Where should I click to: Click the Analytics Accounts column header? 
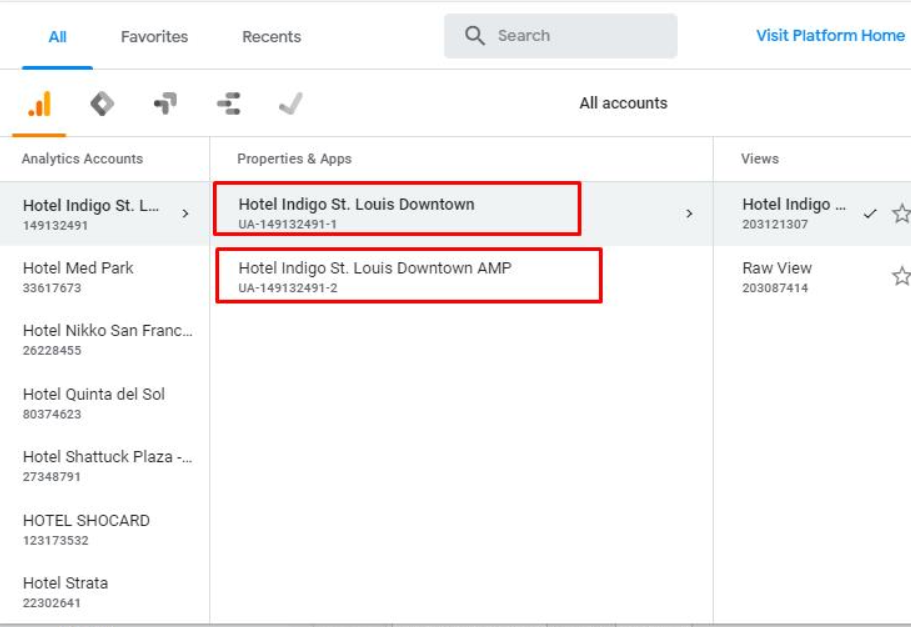(x=82, y=159)
